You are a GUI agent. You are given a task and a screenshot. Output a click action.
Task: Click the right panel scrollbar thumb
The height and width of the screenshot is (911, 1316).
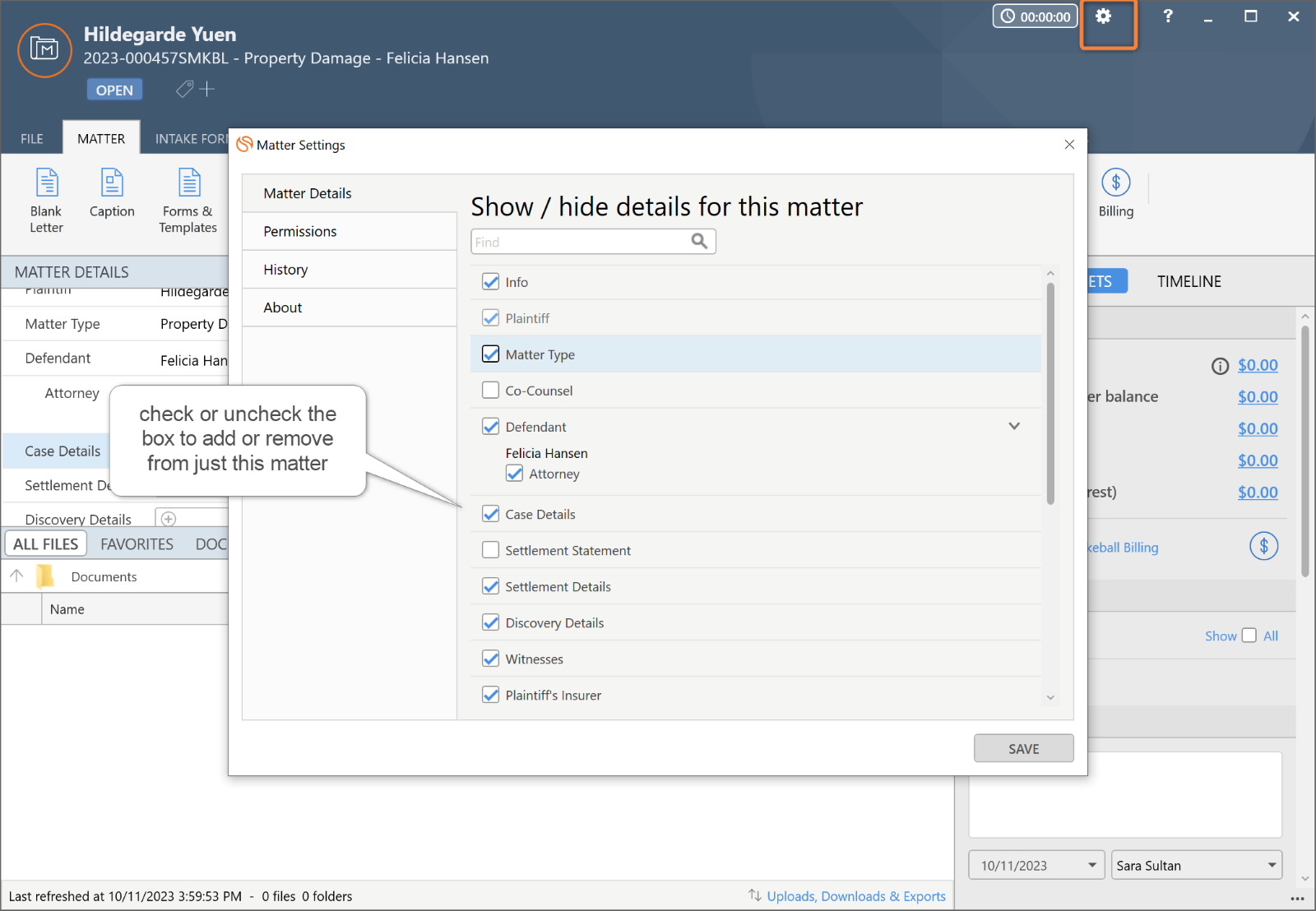coord(1305,451)
